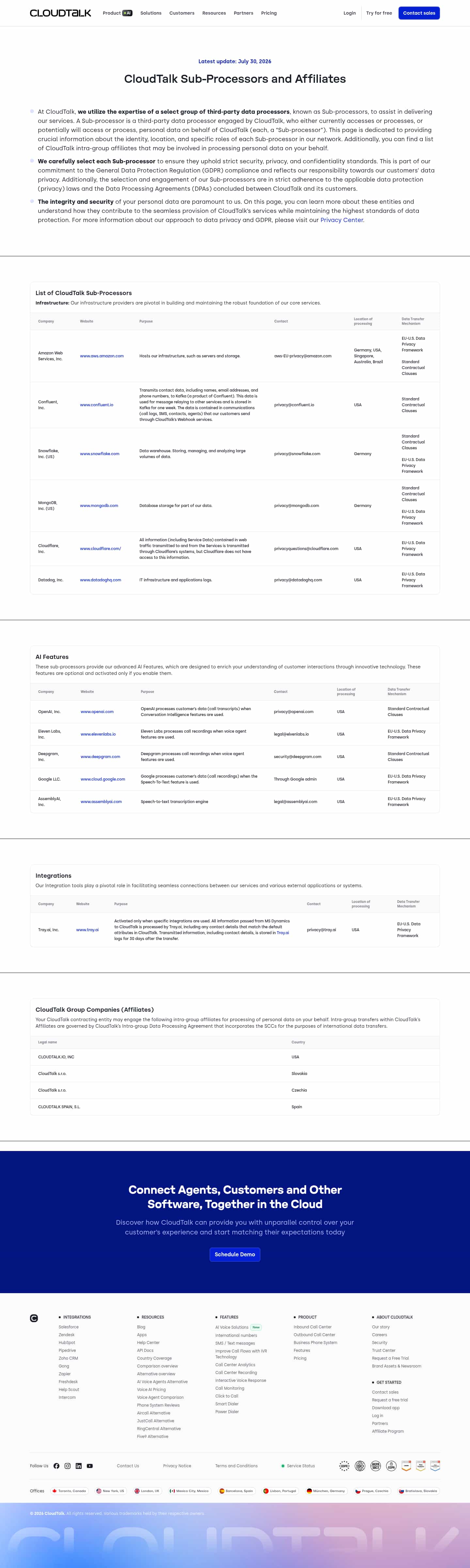The height and width of the screenshot is (1568, 470).
Task: Visit the www.openai.com link
Action: pos(97,711)
